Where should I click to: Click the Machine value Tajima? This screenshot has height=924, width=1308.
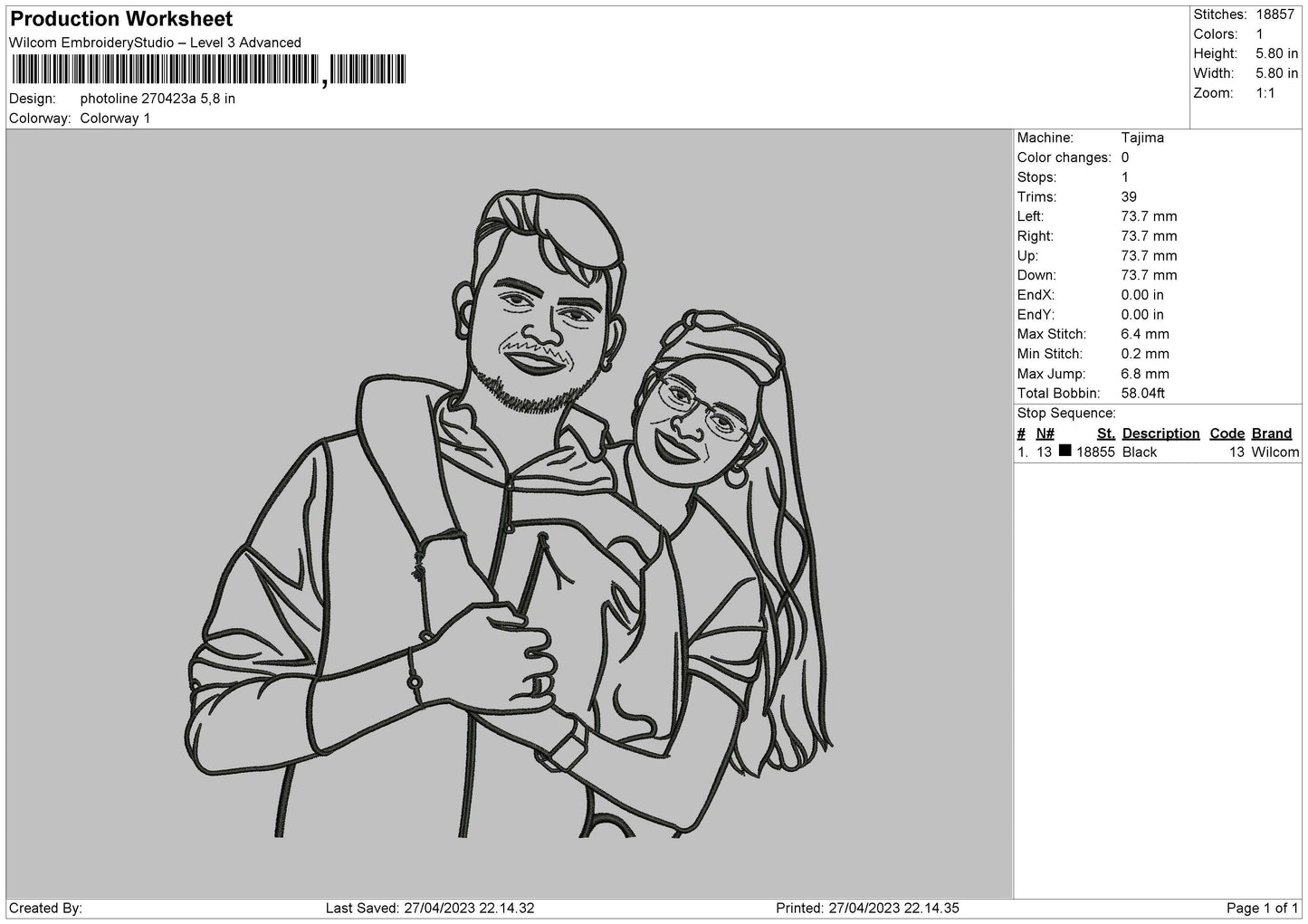click(x=1142, y=138)
